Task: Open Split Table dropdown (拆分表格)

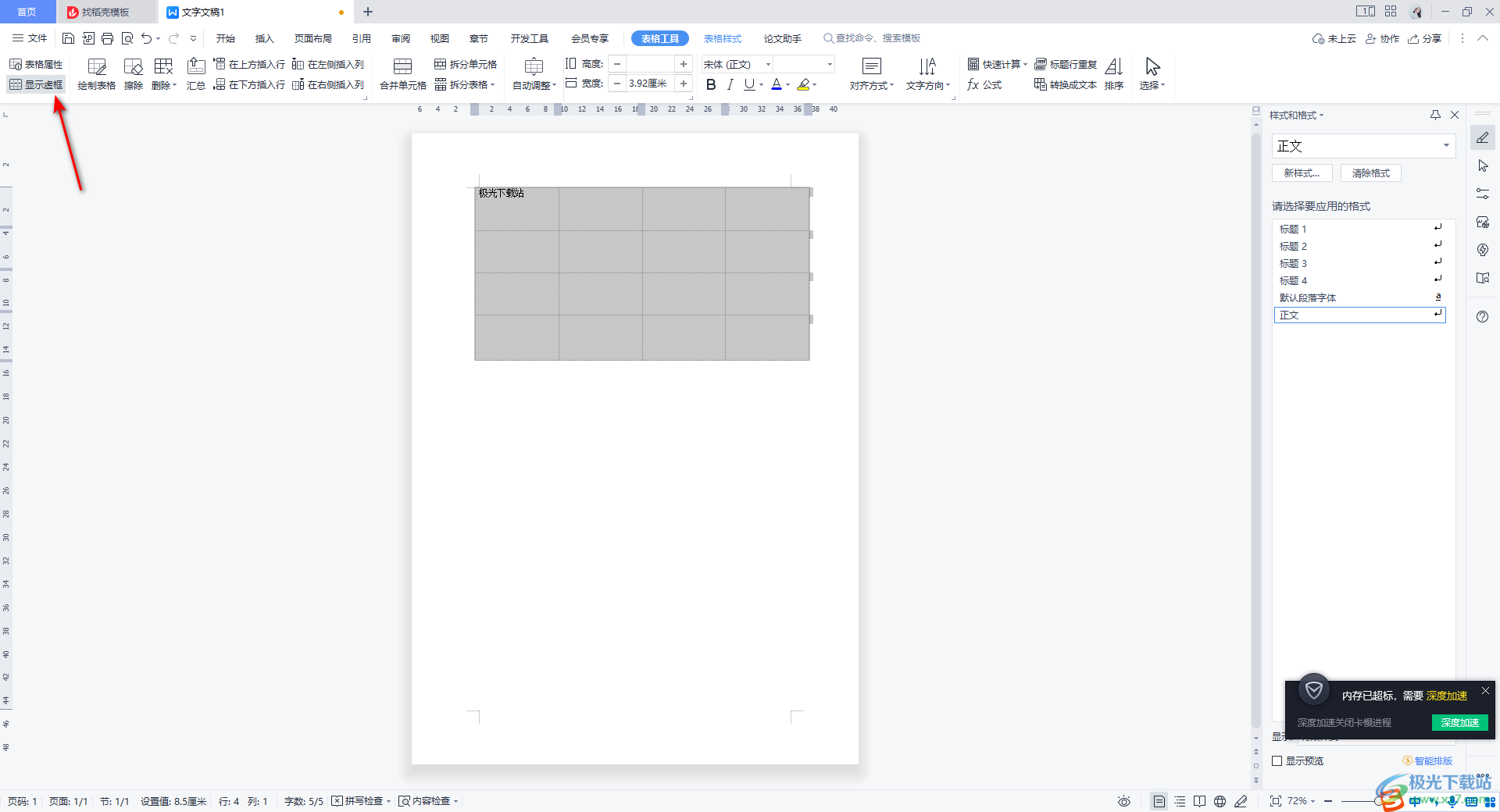Action: [x=465, y=84]
